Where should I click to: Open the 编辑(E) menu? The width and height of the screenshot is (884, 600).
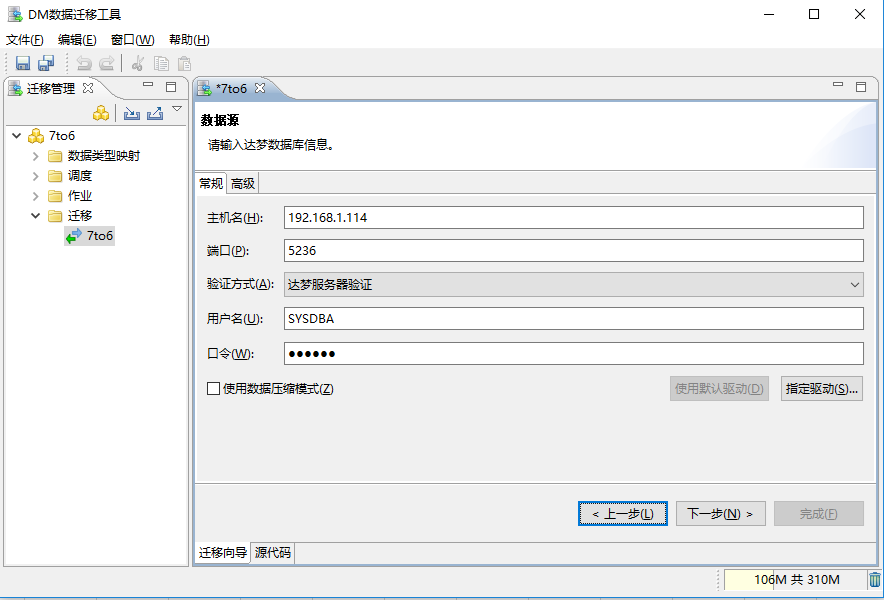77,39
